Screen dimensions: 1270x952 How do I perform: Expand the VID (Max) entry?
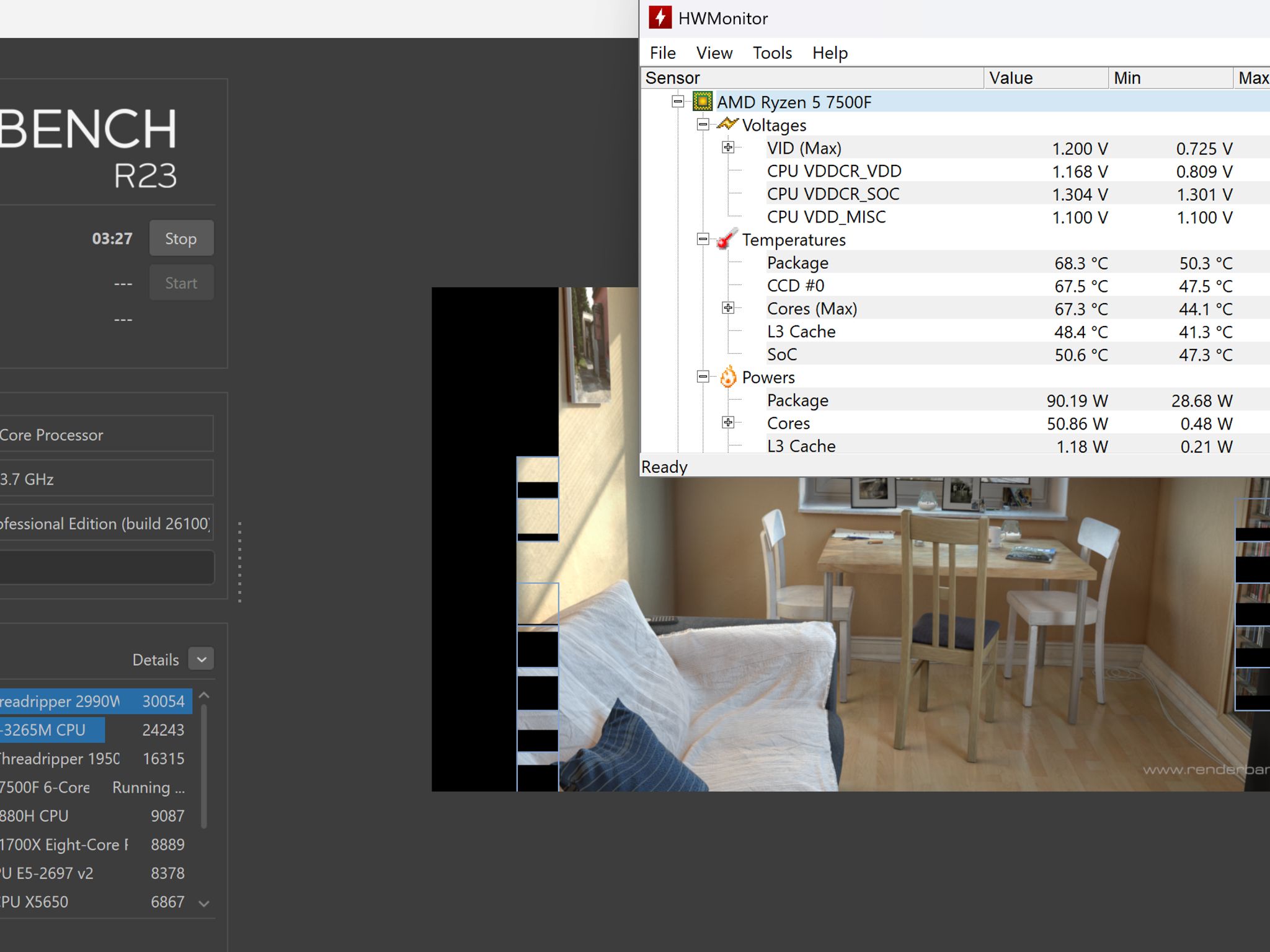728,148
